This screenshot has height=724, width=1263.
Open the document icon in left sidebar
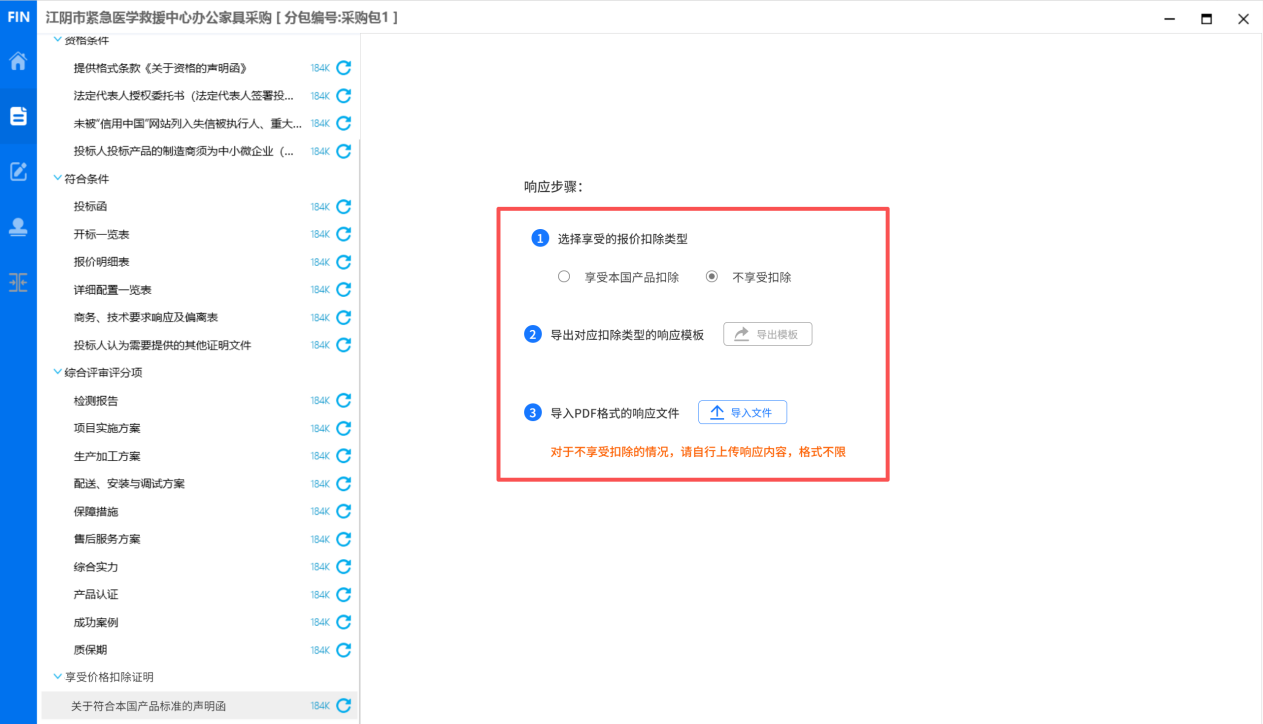pos(18,116)
